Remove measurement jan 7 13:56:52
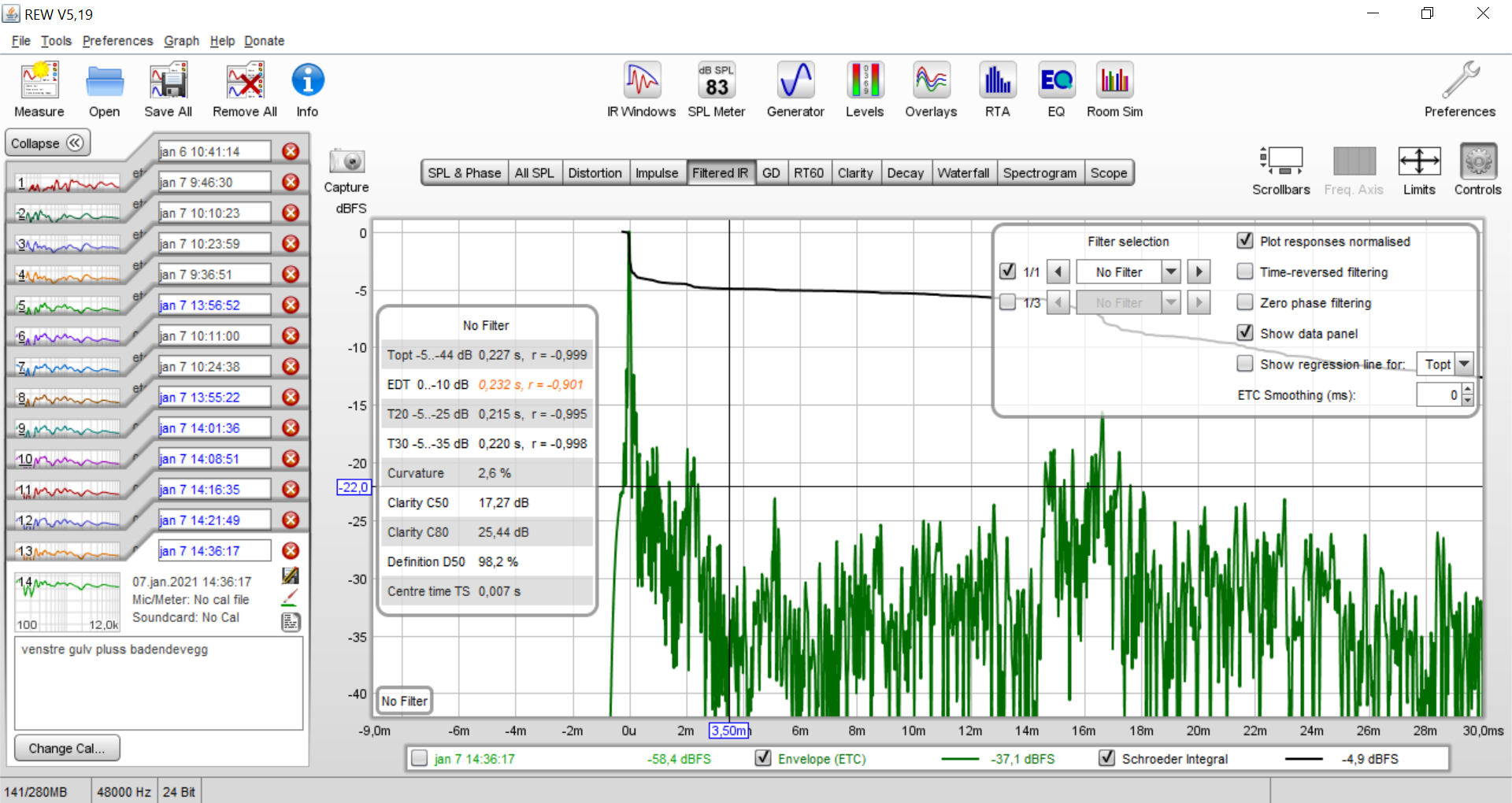Screen dimensions: 1512x803 pos(291,305)
